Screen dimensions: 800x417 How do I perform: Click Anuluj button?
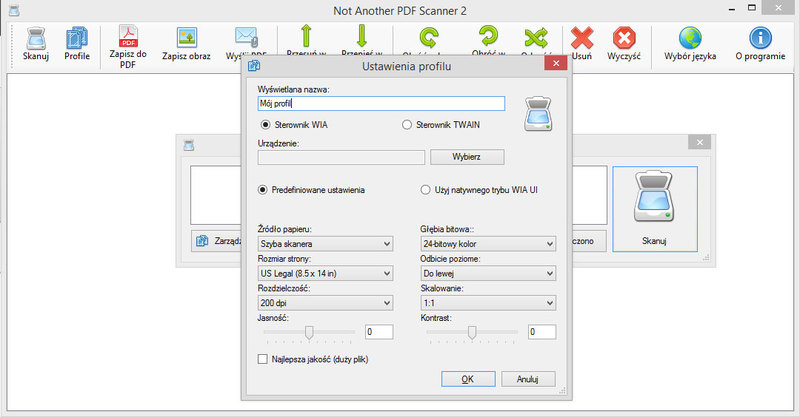point(528,379)
